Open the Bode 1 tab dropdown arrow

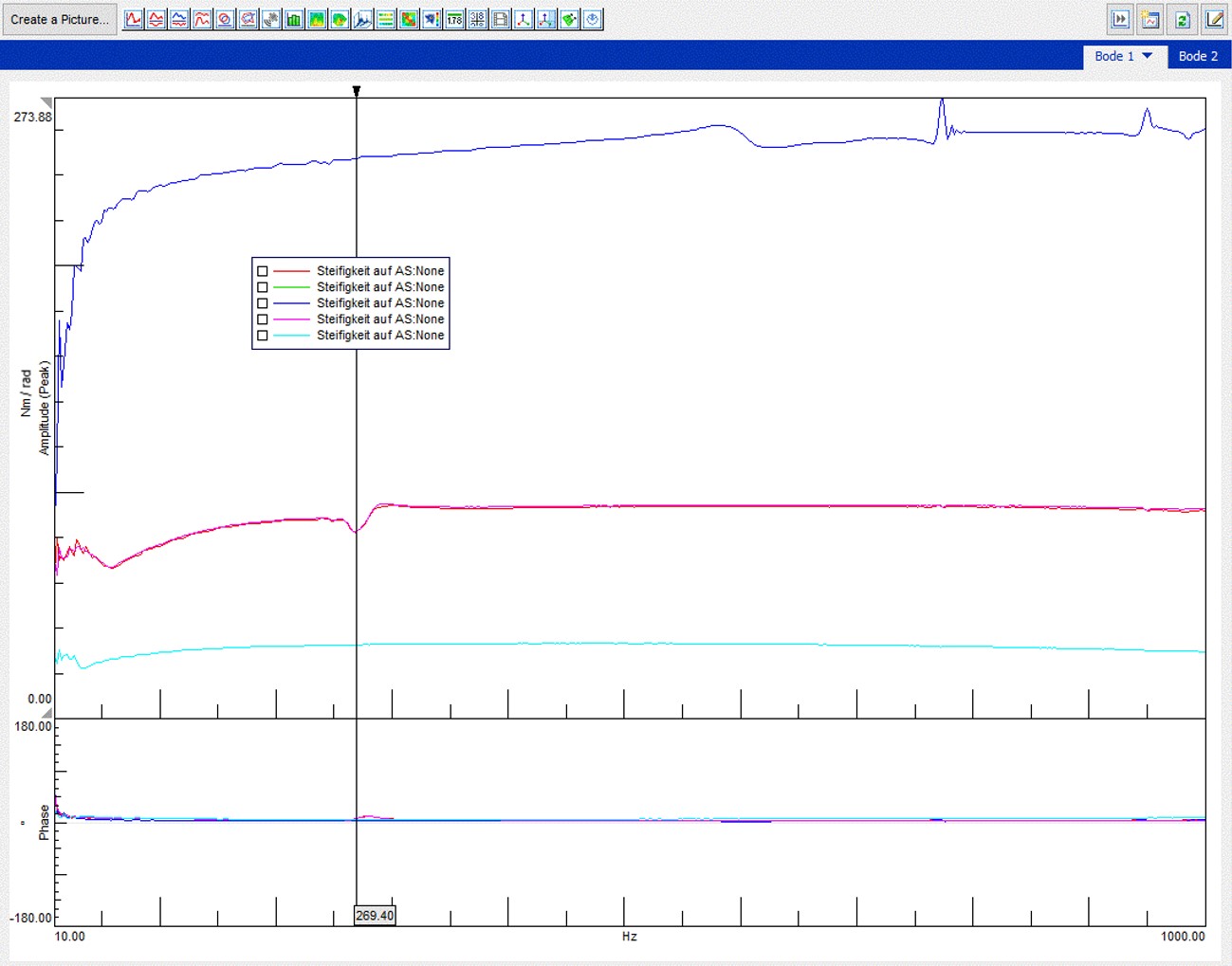click(1148, 56)
